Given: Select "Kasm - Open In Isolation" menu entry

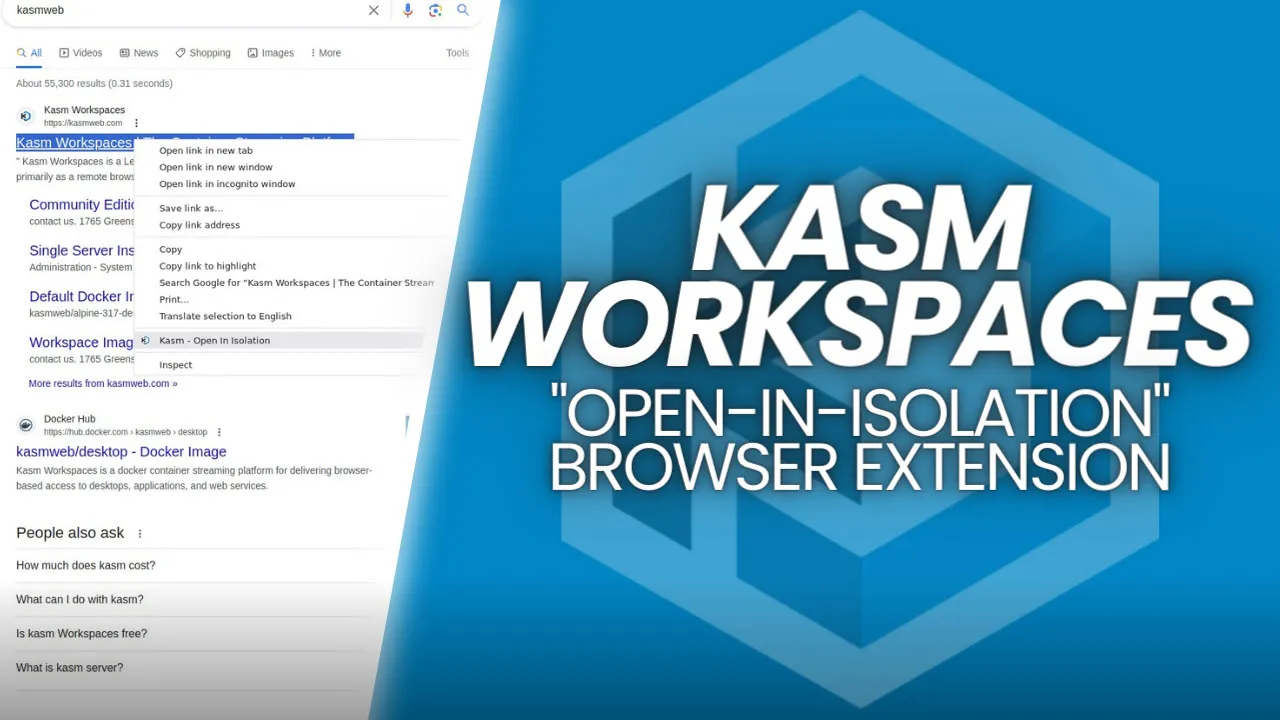Looking at the screenshot, I should click(x=214, y=341).
